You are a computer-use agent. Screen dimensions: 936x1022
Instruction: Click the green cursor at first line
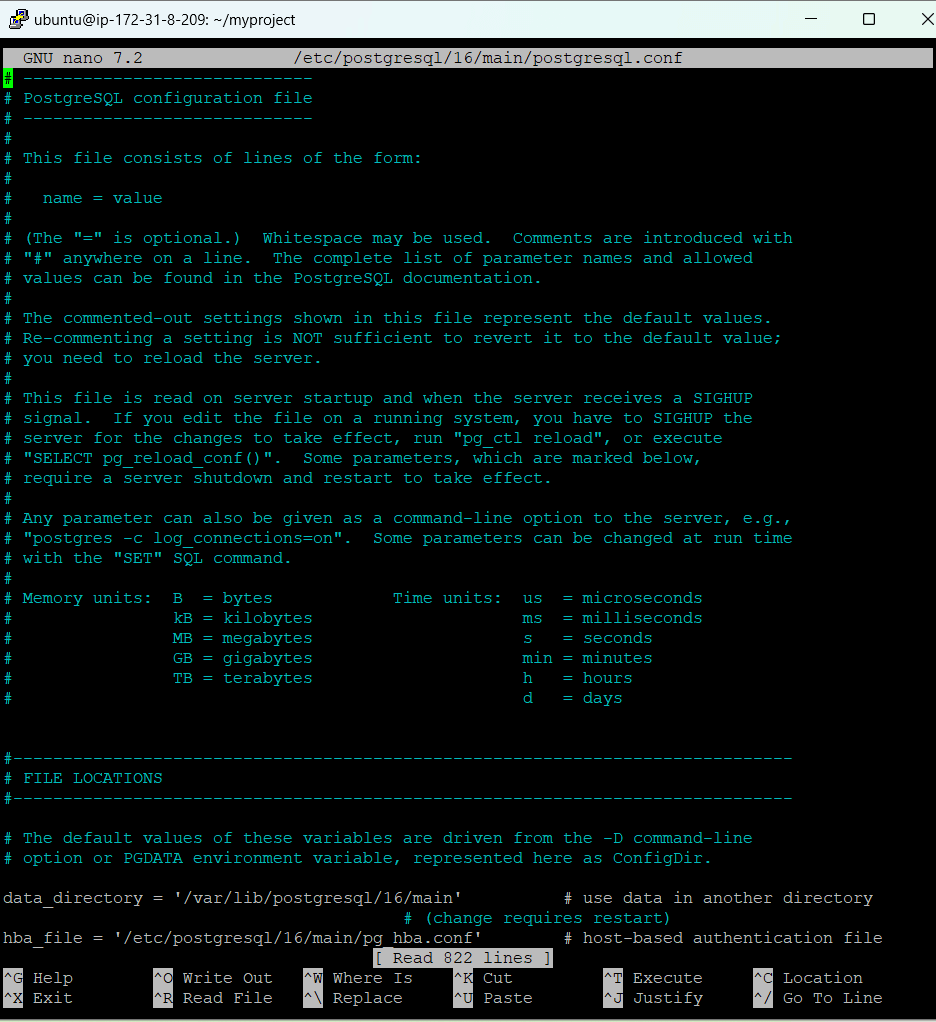(8, 78)
